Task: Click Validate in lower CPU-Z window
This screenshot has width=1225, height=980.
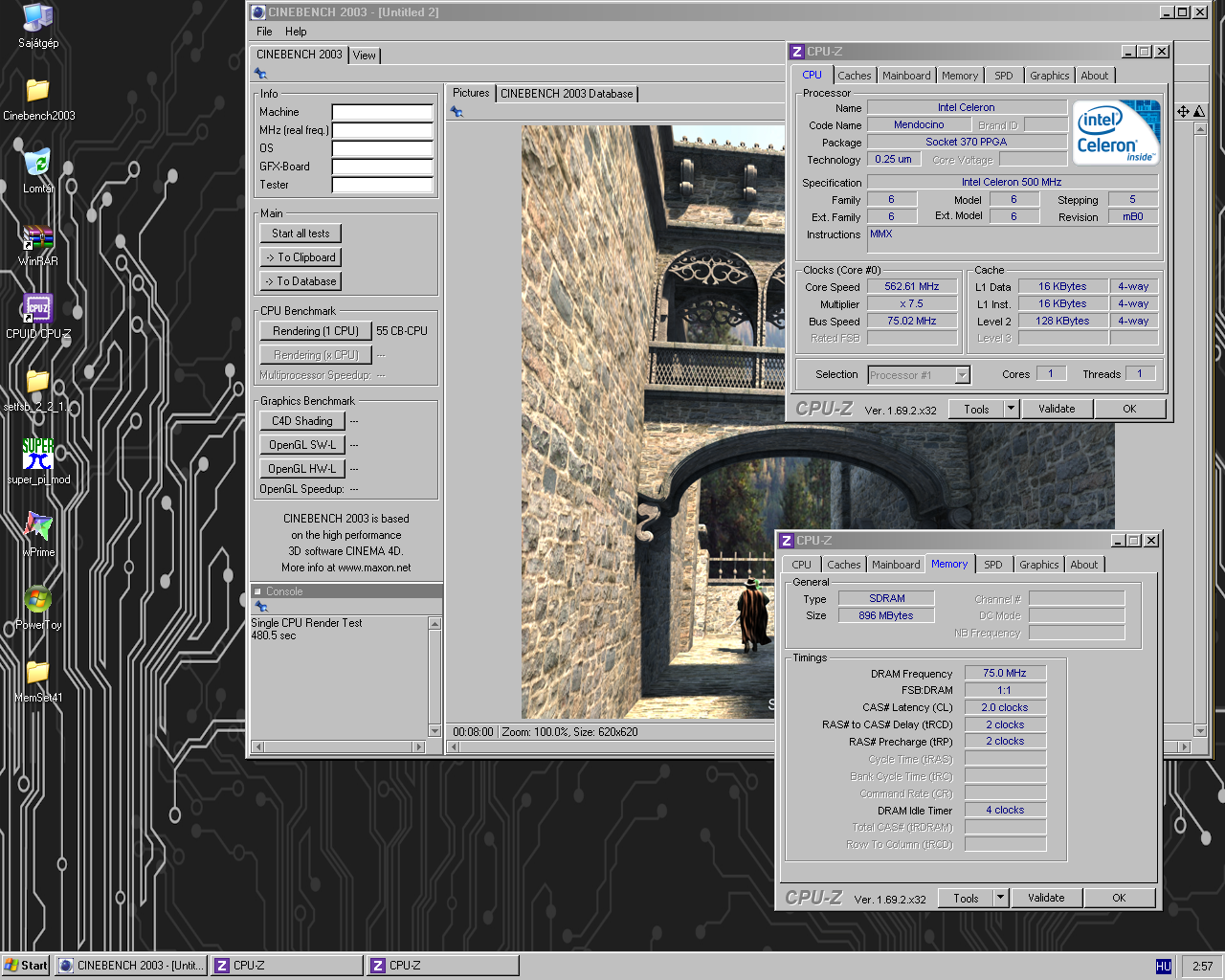Action: (1046, 898)
